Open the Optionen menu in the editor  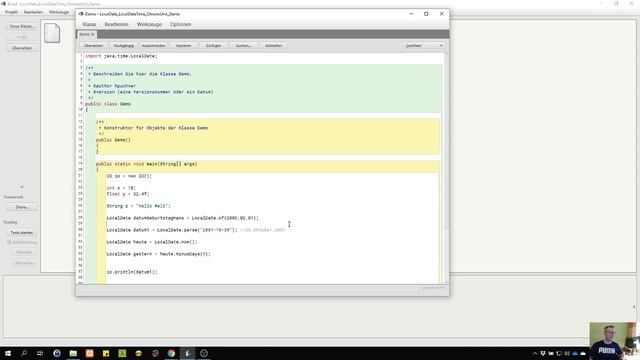[180, 24]
